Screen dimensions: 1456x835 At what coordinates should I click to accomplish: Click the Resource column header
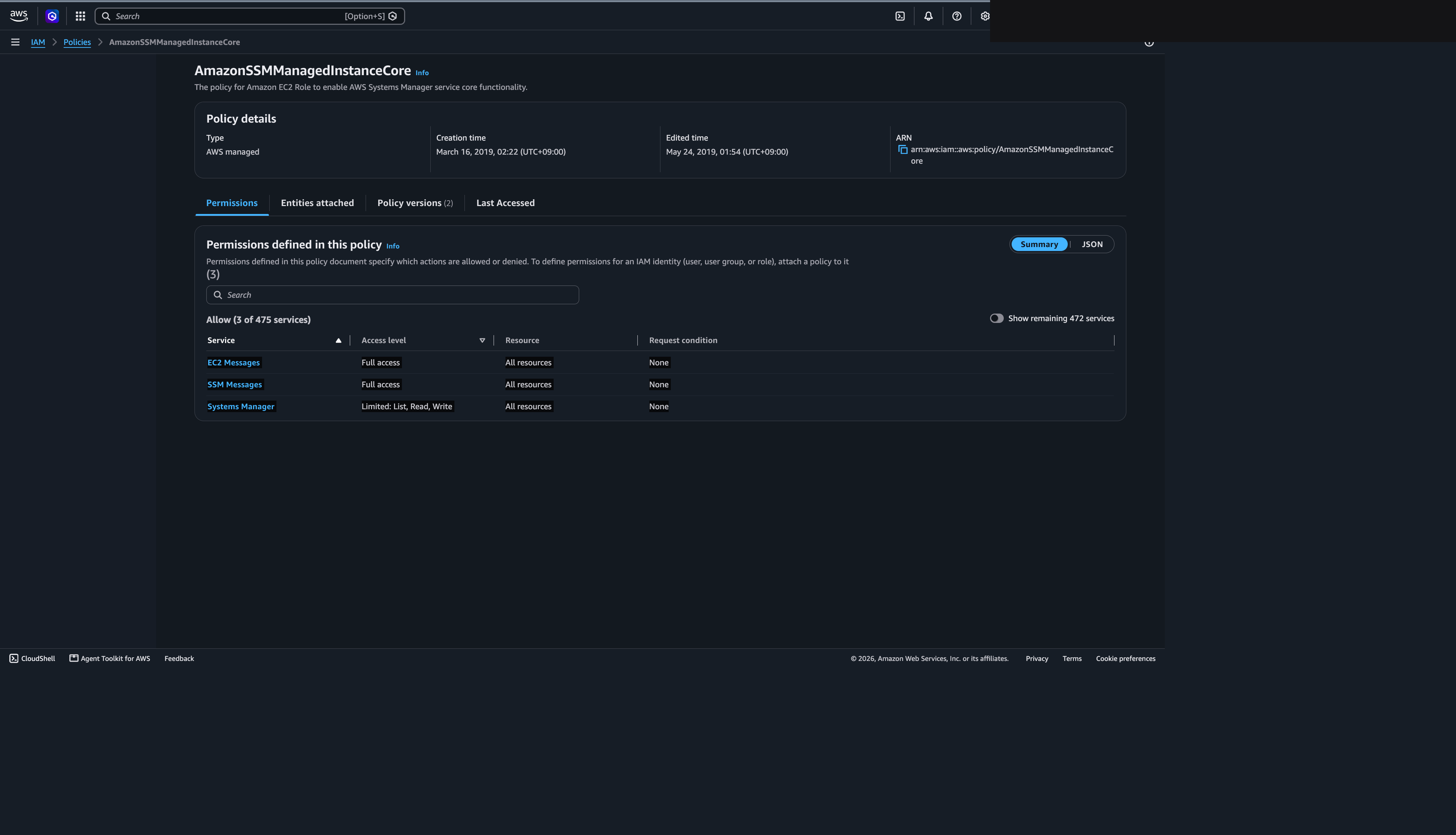click(522, 341)
